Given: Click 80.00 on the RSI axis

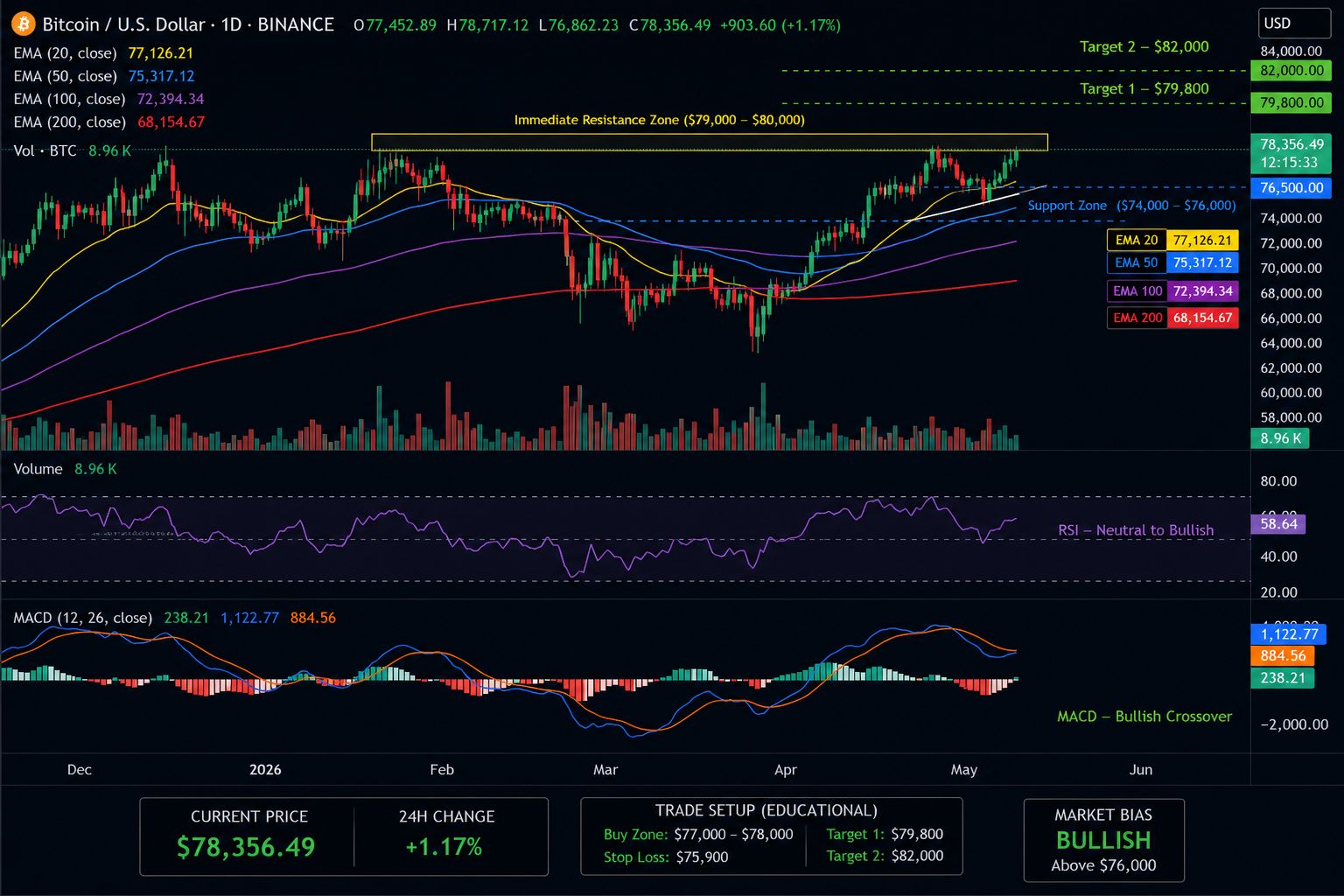Looking at the screenshot, I should (x=1278, y=481).
